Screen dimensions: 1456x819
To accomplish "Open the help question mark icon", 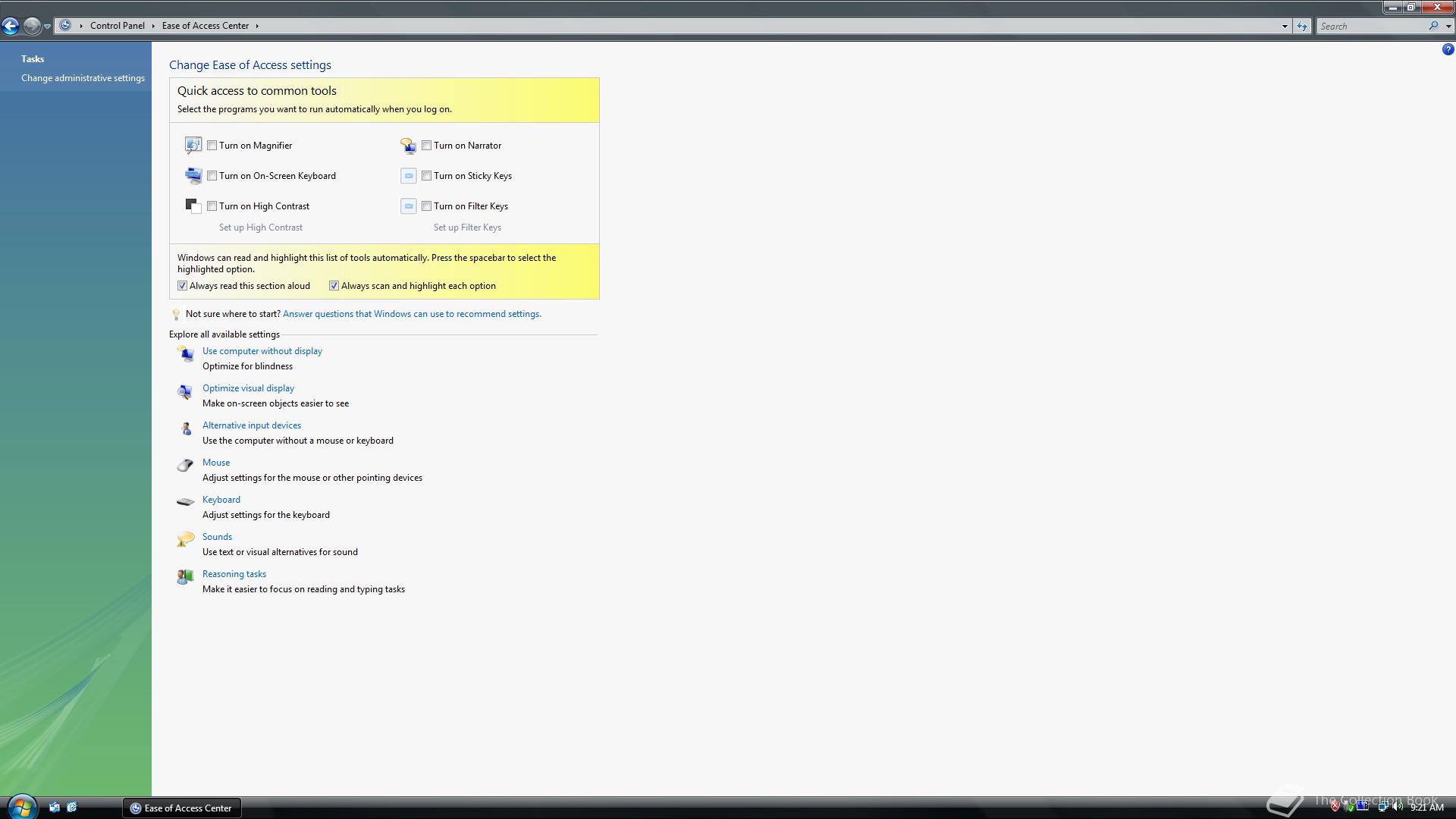I will coord(1448,49).
